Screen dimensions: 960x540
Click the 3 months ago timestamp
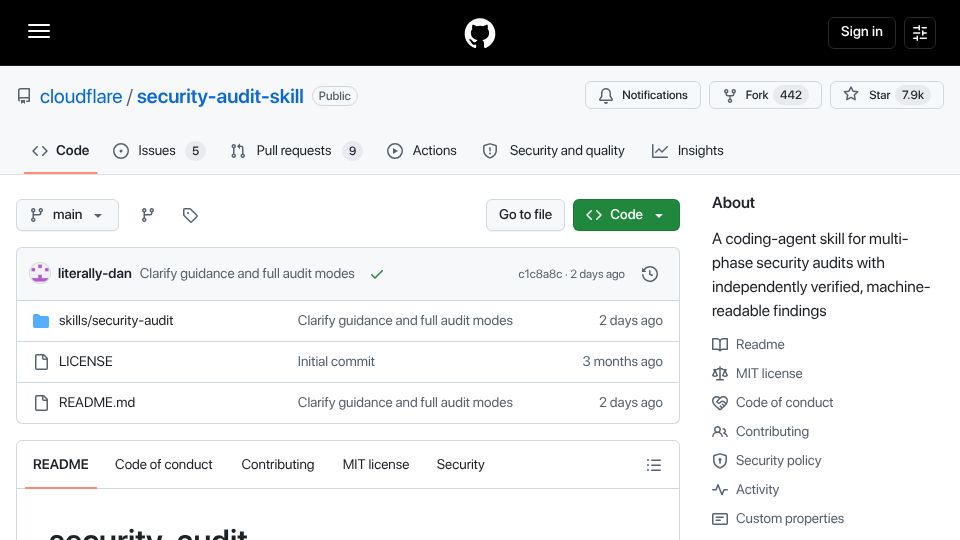[x=622, y=361]
